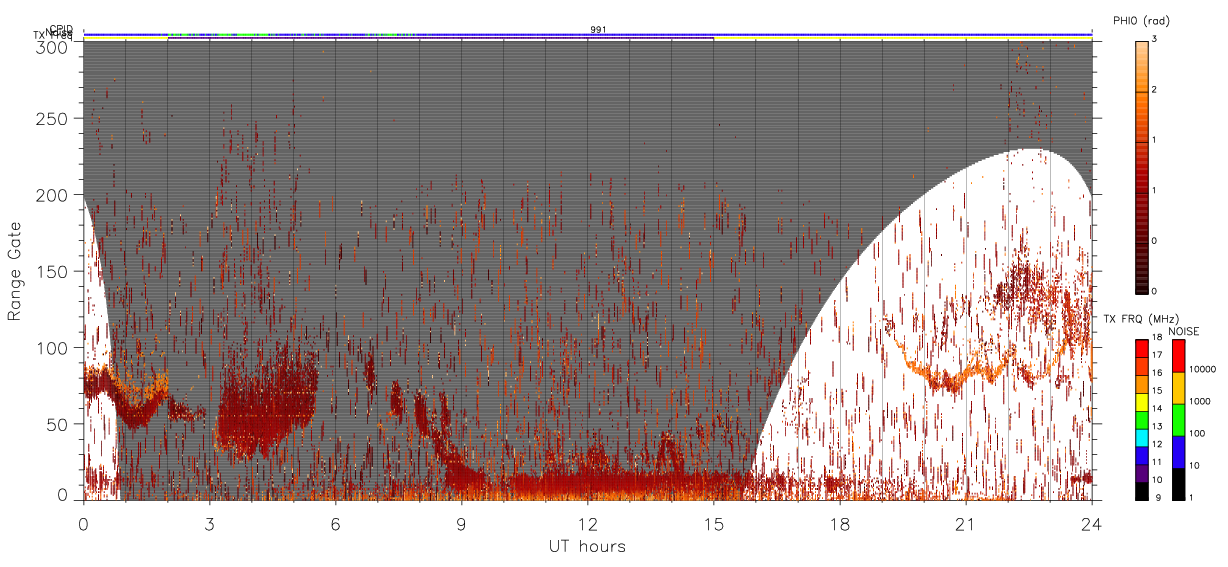Click the red 17-18 MHz TX FRQ swatch
The width and height of the screenshot is (1228, 567).
[x=1141, y=349]
